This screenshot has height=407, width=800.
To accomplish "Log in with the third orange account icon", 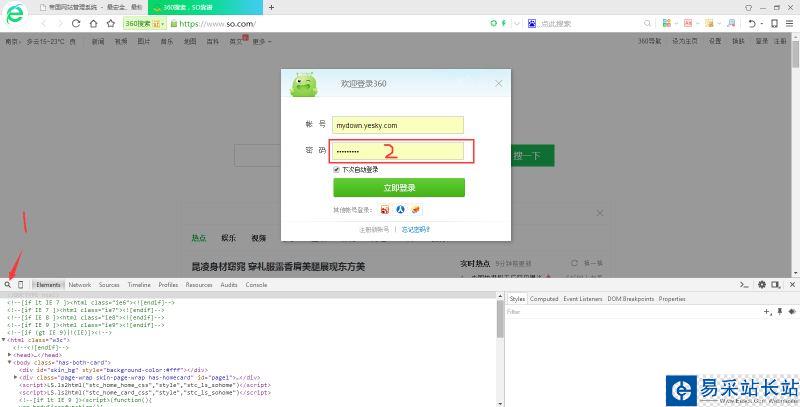I will (x=416, y=209).
